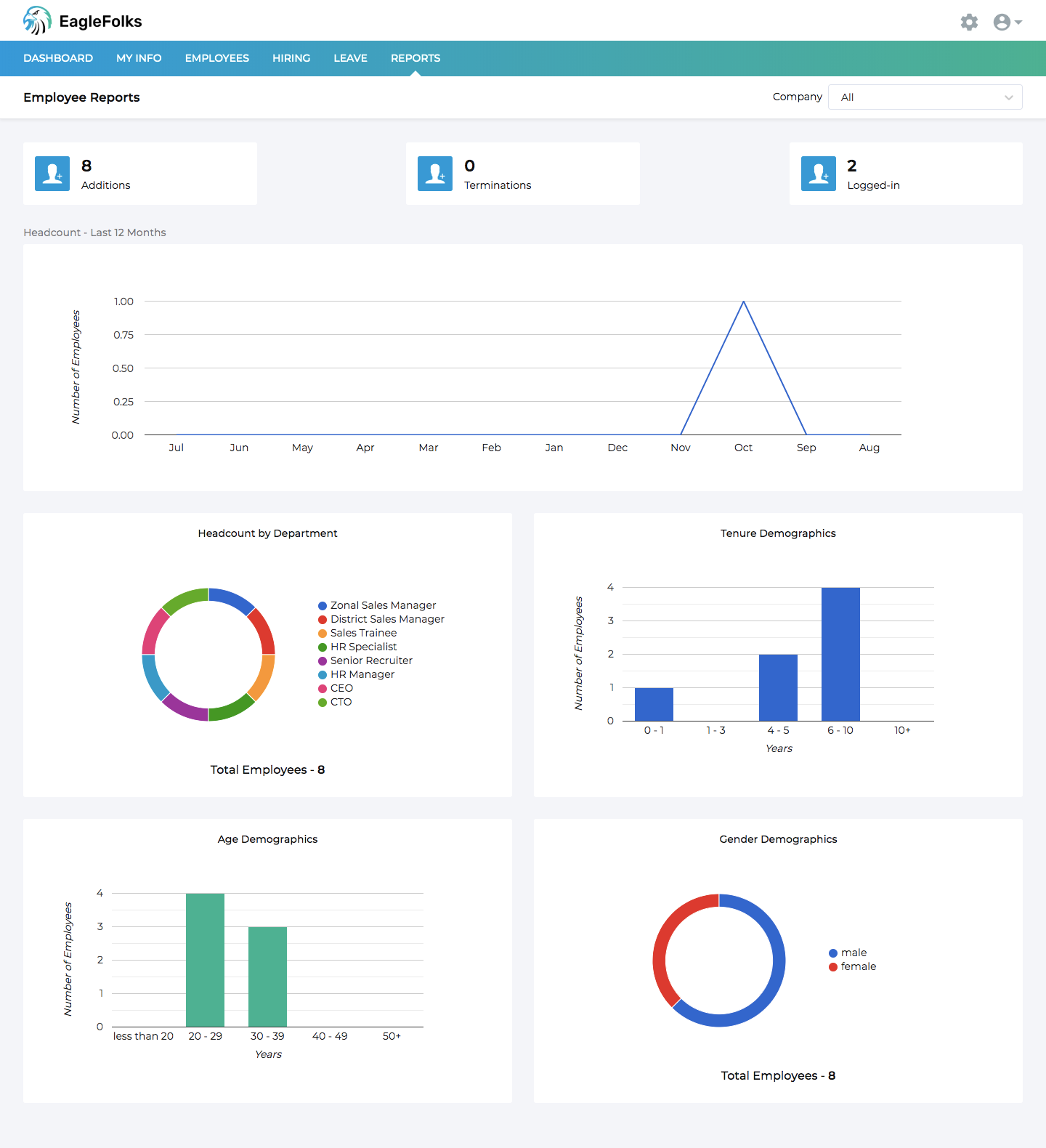The image size is (1046, 1148).
Task: Click the male legend dot
Action: point(833,953)
